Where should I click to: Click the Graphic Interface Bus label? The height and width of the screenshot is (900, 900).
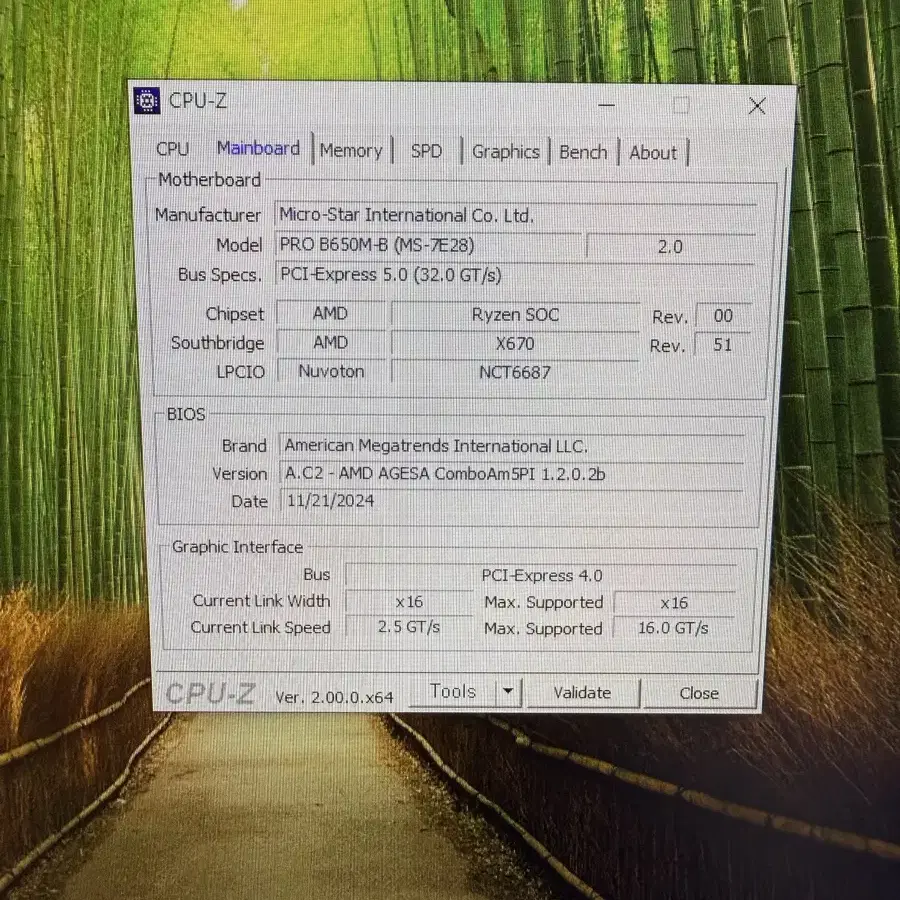click(317, 575)
